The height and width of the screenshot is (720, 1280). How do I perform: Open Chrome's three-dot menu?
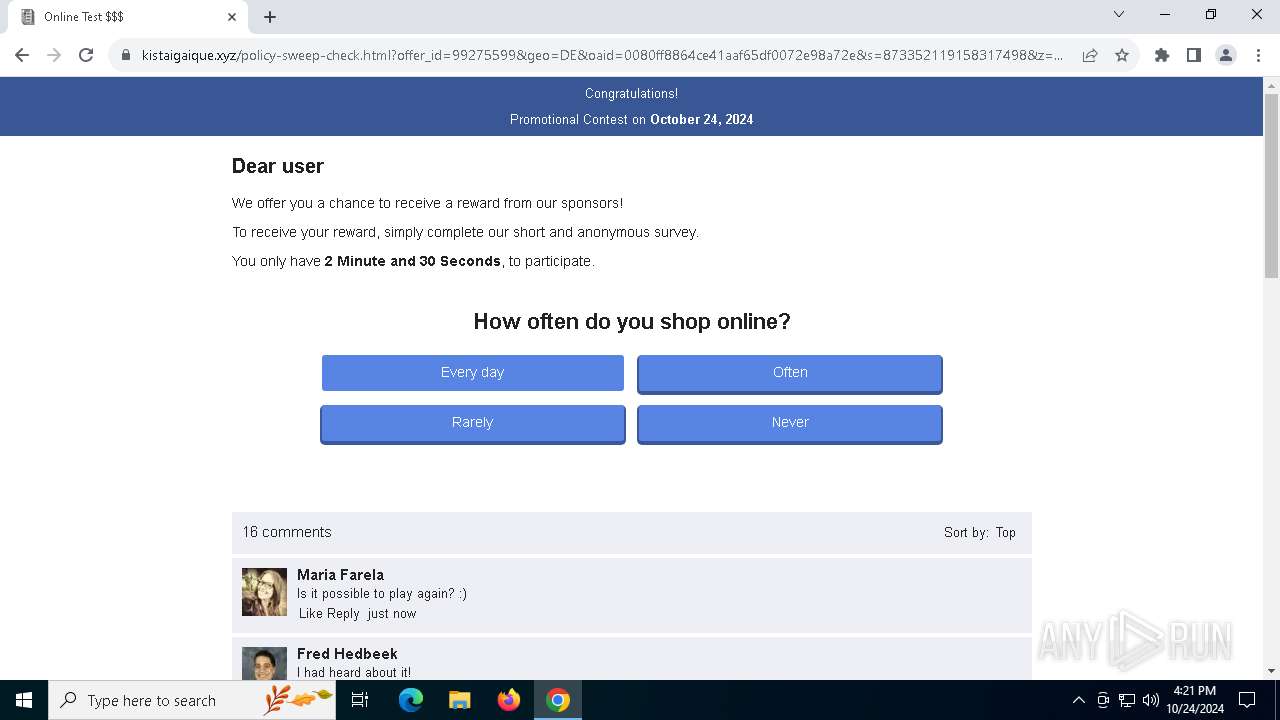(1257, 55)
